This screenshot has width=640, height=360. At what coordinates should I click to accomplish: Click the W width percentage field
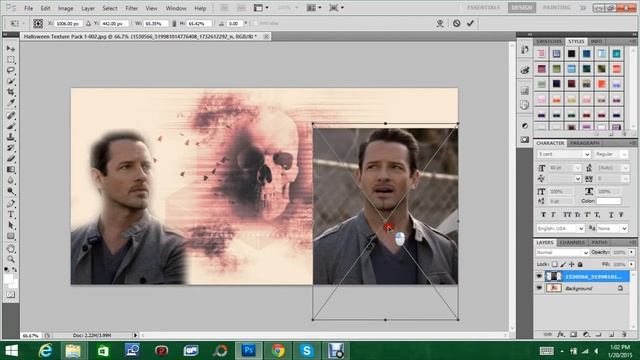pyautogui.click(x=155, y=24)
